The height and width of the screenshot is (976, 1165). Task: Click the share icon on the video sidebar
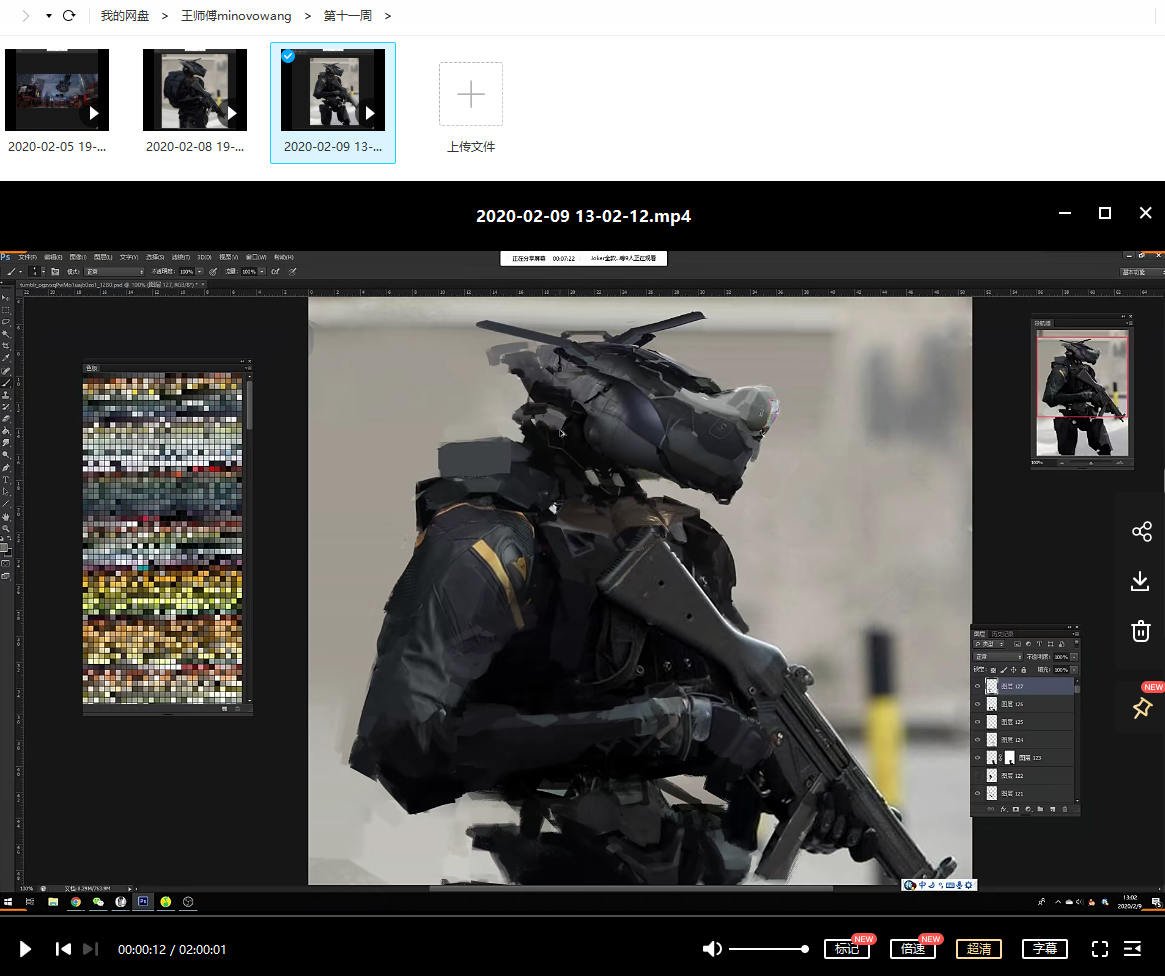tap(1141, 531)
